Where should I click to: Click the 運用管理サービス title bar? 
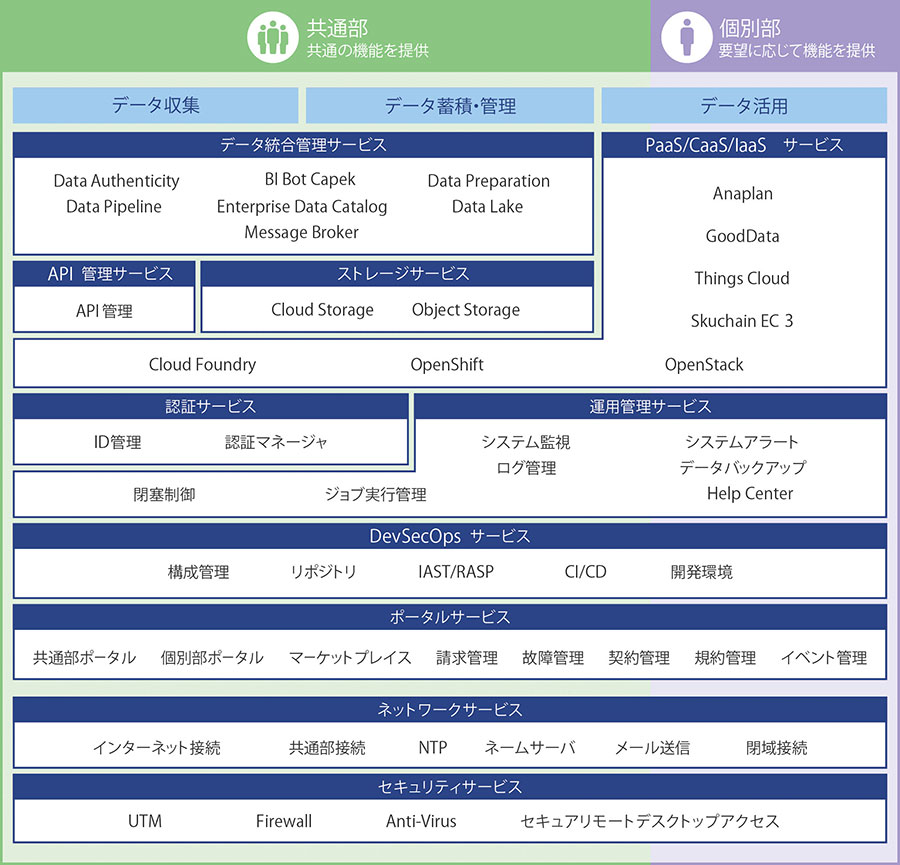650,406
